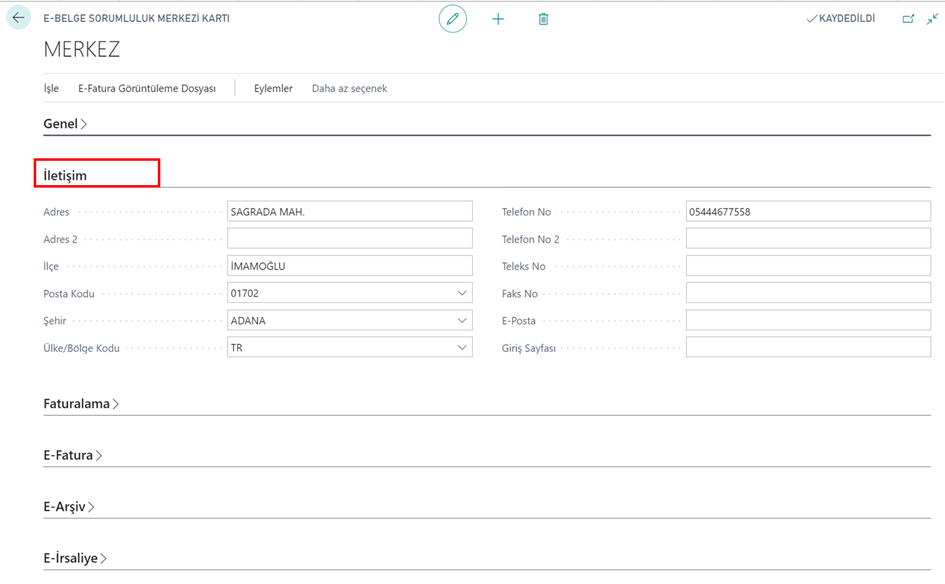Viewport: 945px width, 584px height.
Task: Open the Şehir dropdown arrow
Action: 462,320
